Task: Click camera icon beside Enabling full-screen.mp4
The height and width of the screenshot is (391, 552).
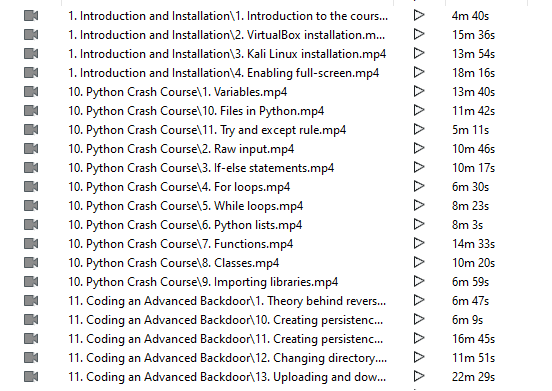Action: click(x=31, y=73)
